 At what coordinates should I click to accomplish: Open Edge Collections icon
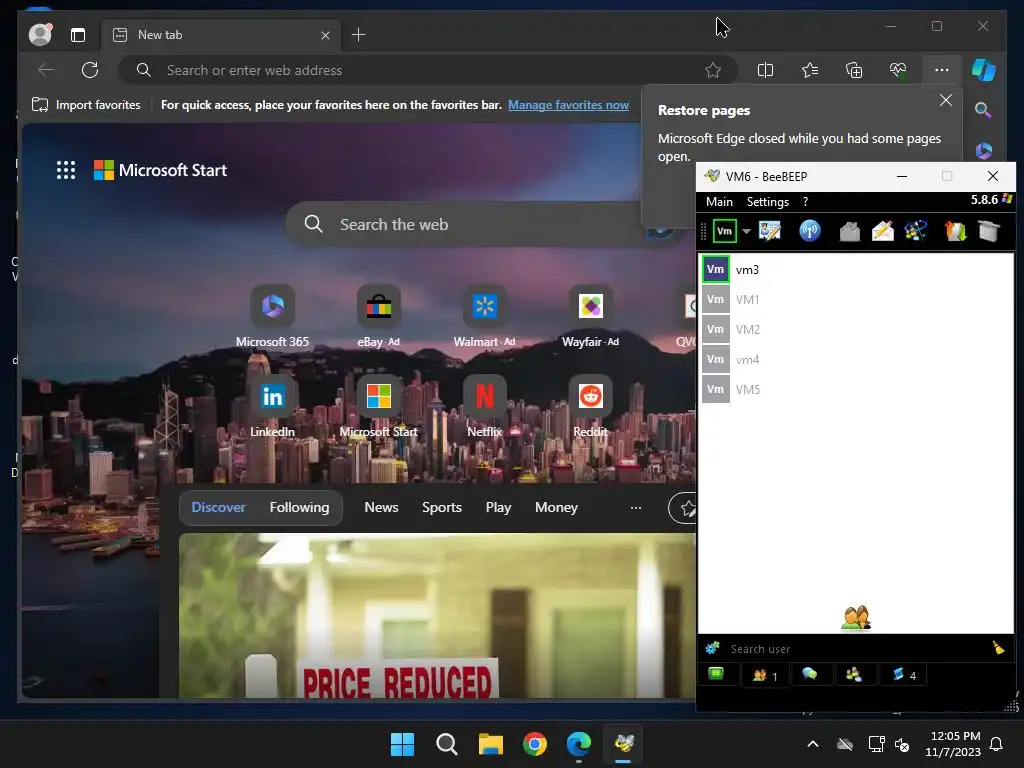854,70
